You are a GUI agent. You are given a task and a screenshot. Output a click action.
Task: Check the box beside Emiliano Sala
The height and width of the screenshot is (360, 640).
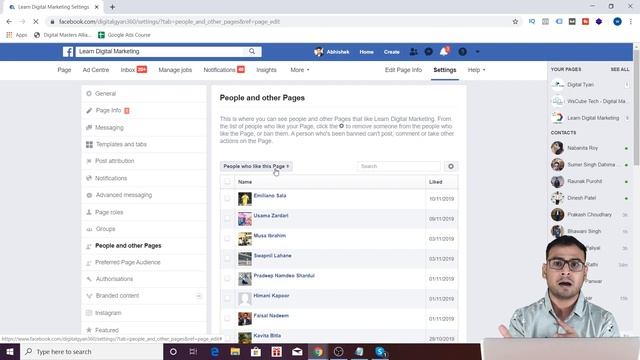point(227,199)
